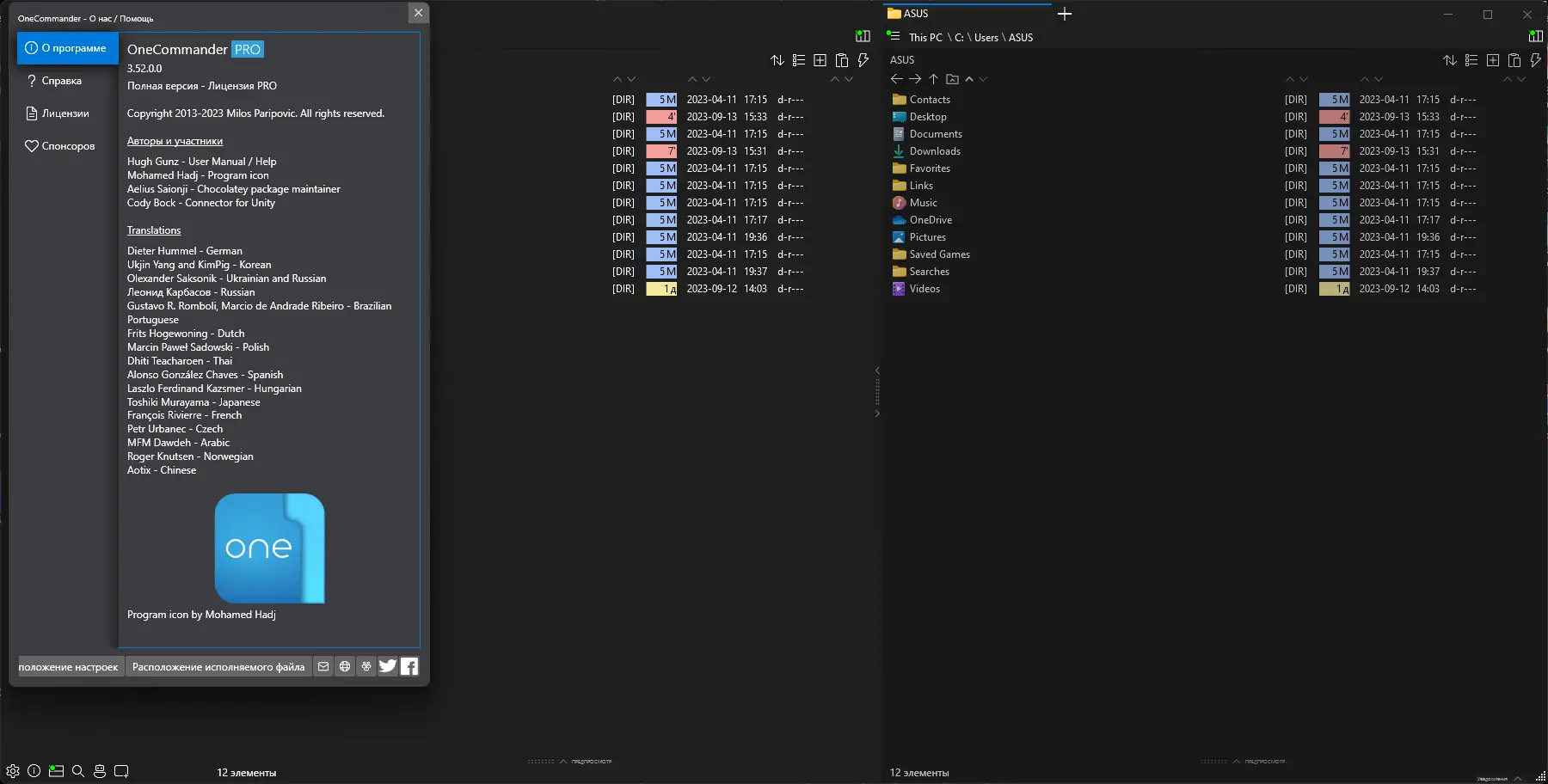The width and height of the screenshot is (1548, 784).
Task: Click the left pane clipboard paste icon
Action: (x=842, y=60)
